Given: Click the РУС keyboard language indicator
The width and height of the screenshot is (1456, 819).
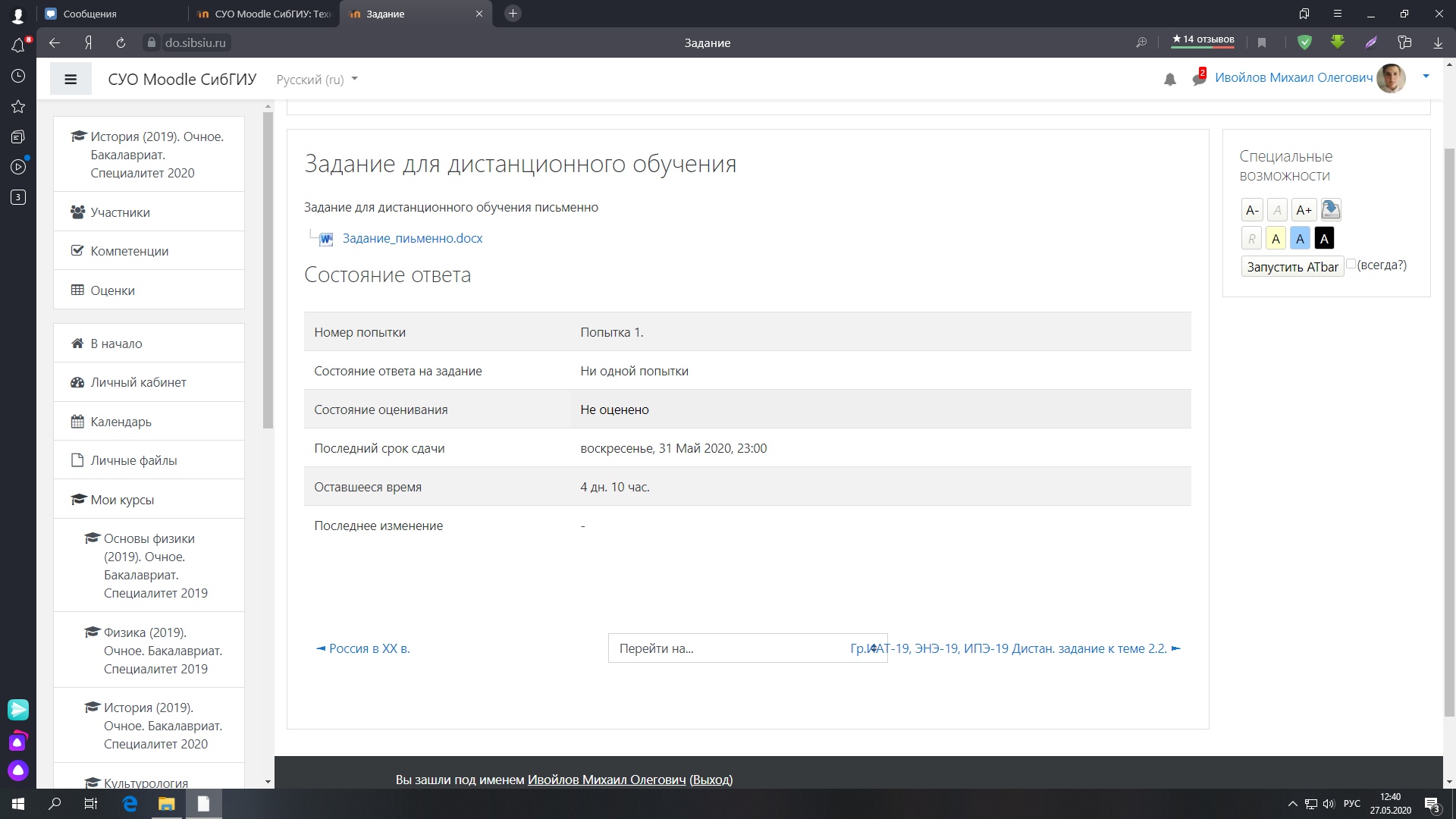Looking at the screenshot, I should (1351, 804).
